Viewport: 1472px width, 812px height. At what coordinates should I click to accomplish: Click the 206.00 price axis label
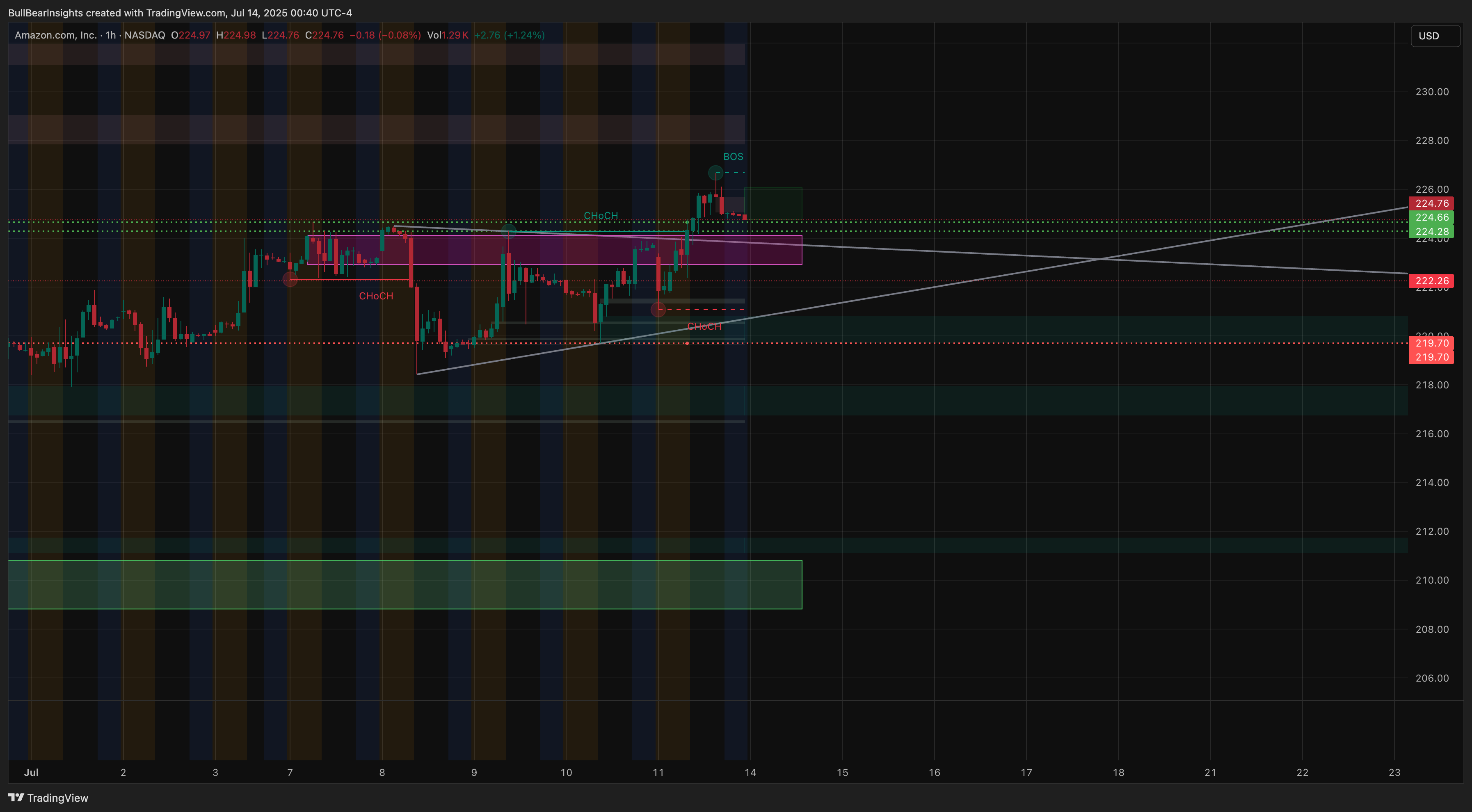pyautogui.click(x=1431, y=678)
